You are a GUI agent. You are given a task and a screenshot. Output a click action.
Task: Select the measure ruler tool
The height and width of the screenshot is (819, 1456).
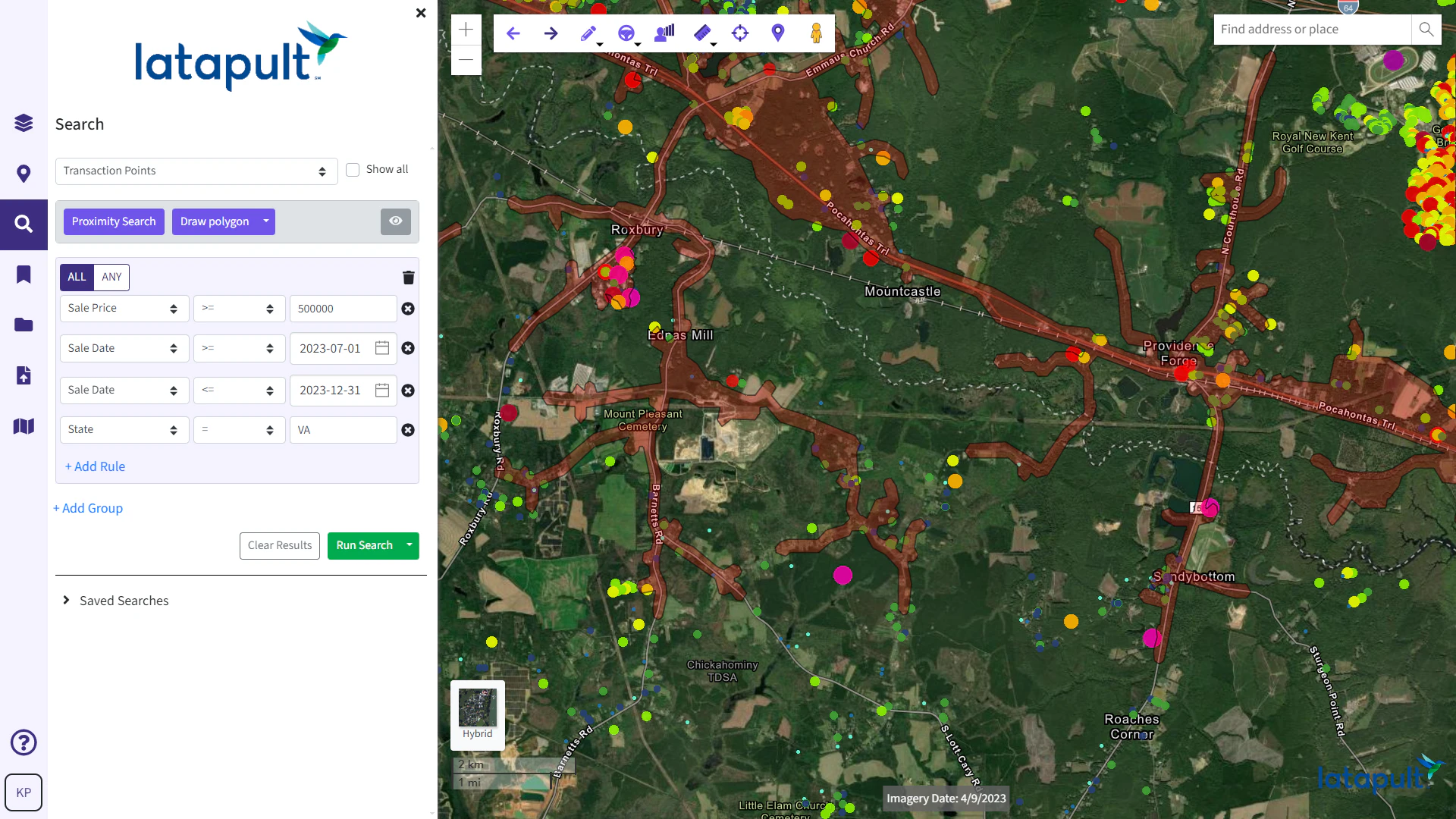pyautogui.click(x=702, y=33)
